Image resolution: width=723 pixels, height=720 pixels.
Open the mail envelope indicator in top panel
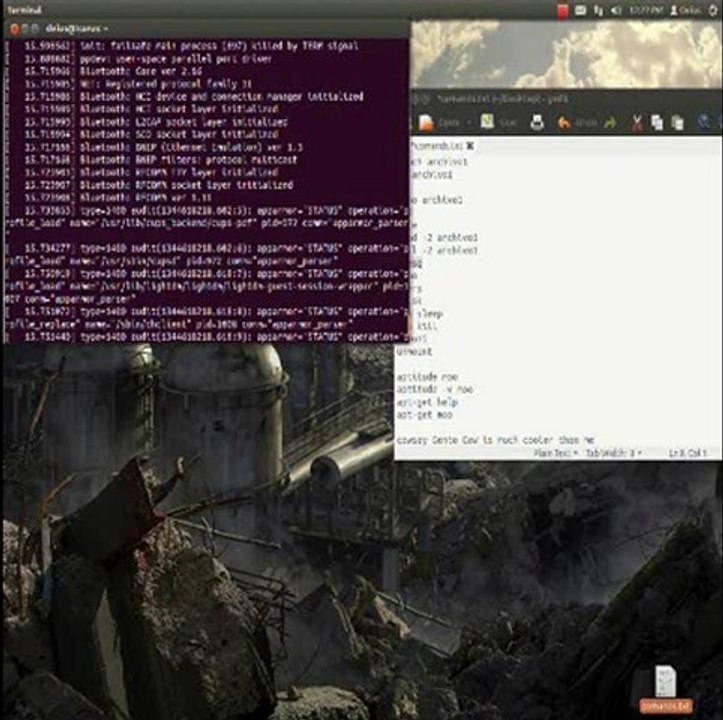(581, 10)
